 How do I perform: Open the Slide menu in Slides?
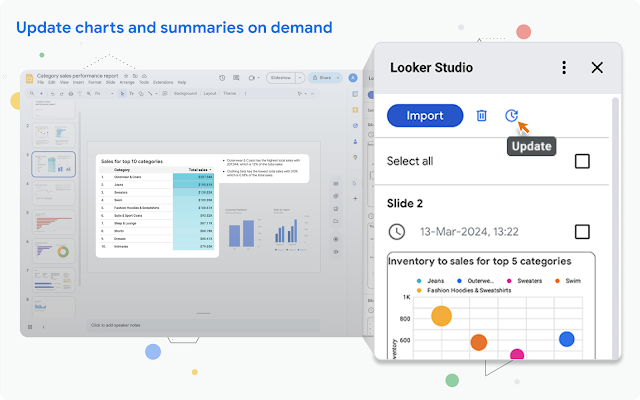(x=111, y=82)
